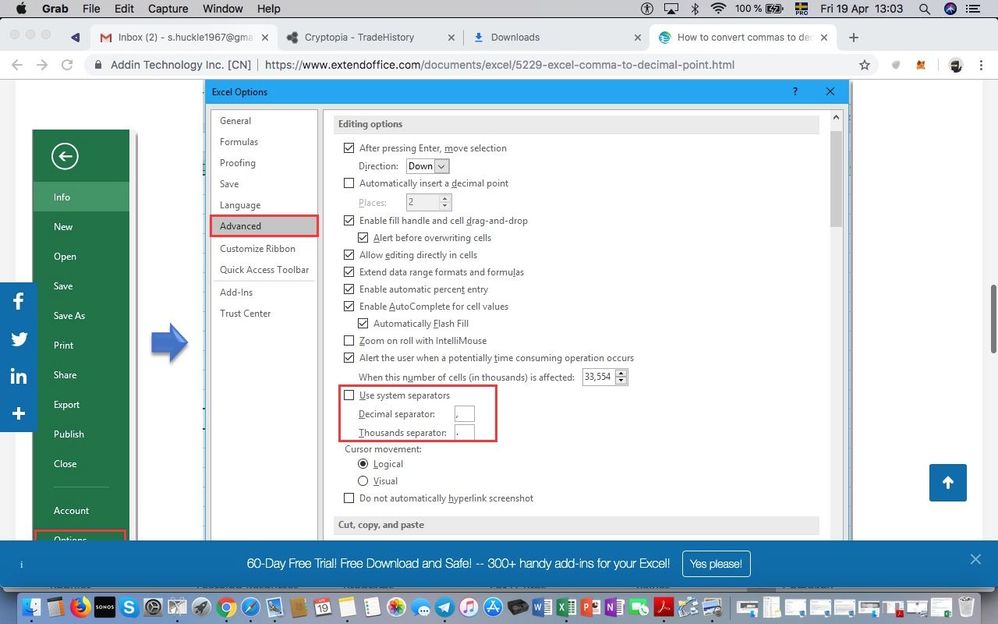Open the Capture menu
Screen dimensions: 998x624
pos(168,9)
